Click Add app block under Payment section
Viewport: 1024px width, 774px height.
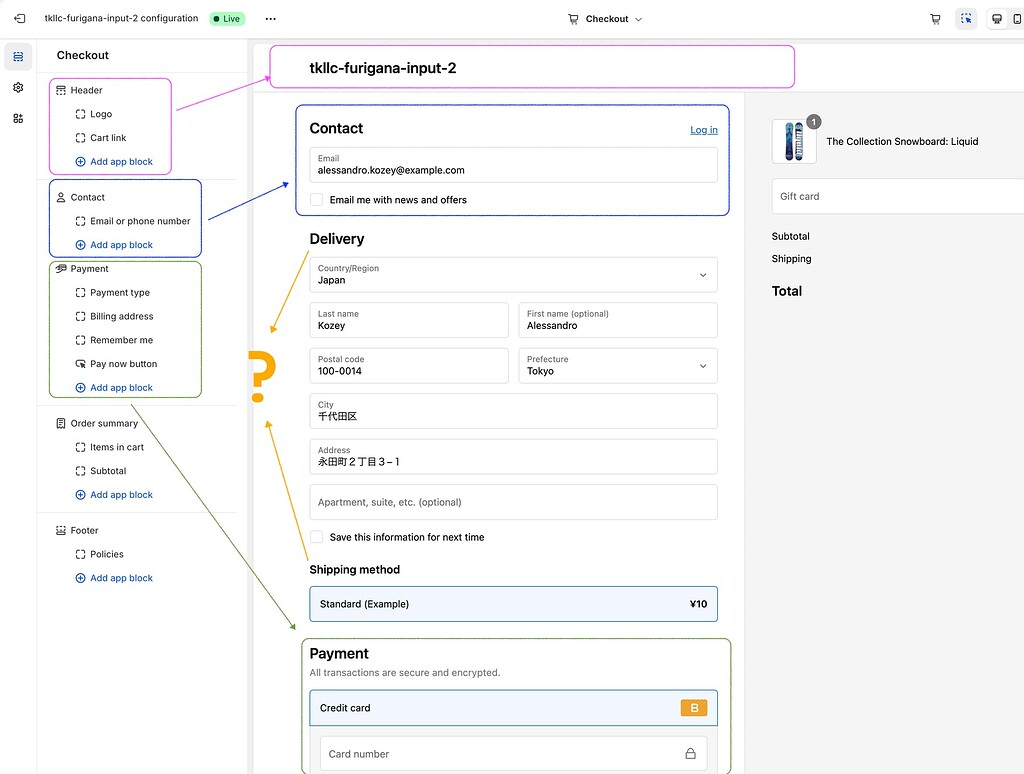[121, 387]
